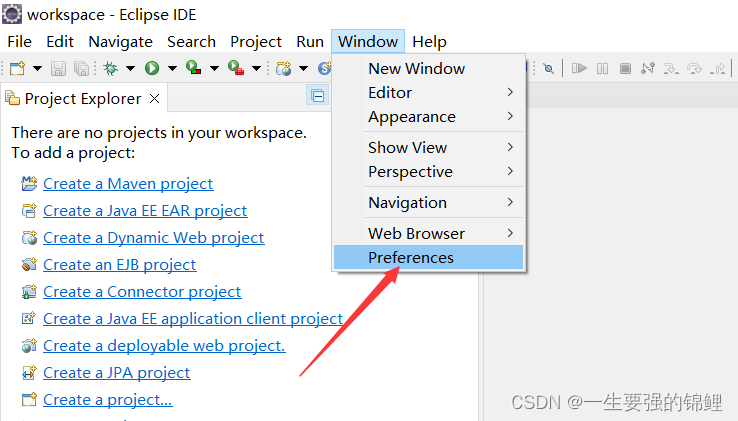The width and height of the screenshot is (738, 421).
Task: Click the Terminate stop icon
Action: (x=625, y=69)
